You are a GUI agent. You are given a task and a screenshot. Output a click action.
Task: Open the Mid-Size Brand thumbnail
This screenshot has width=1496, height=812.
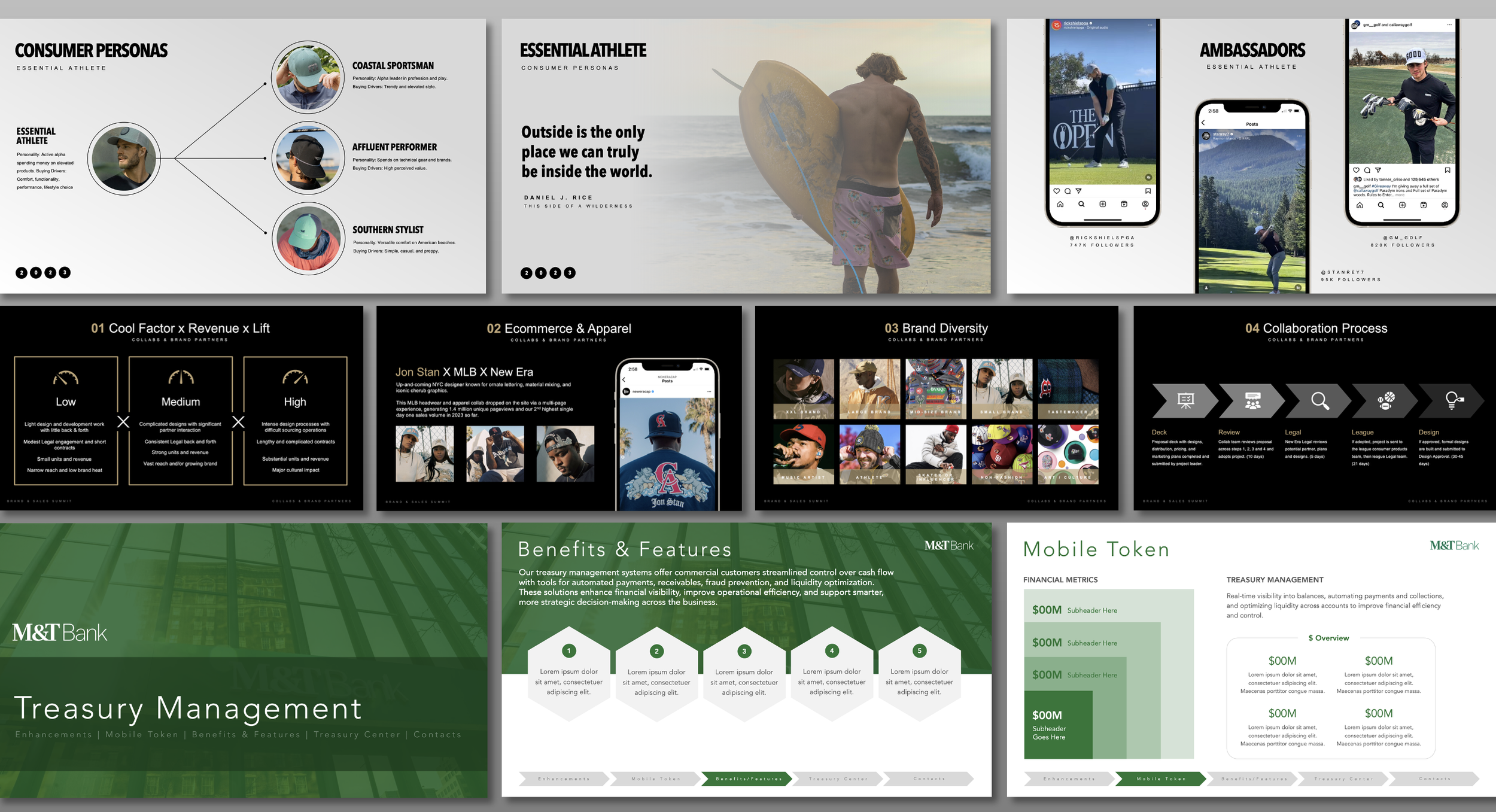[x=936, y=389]
